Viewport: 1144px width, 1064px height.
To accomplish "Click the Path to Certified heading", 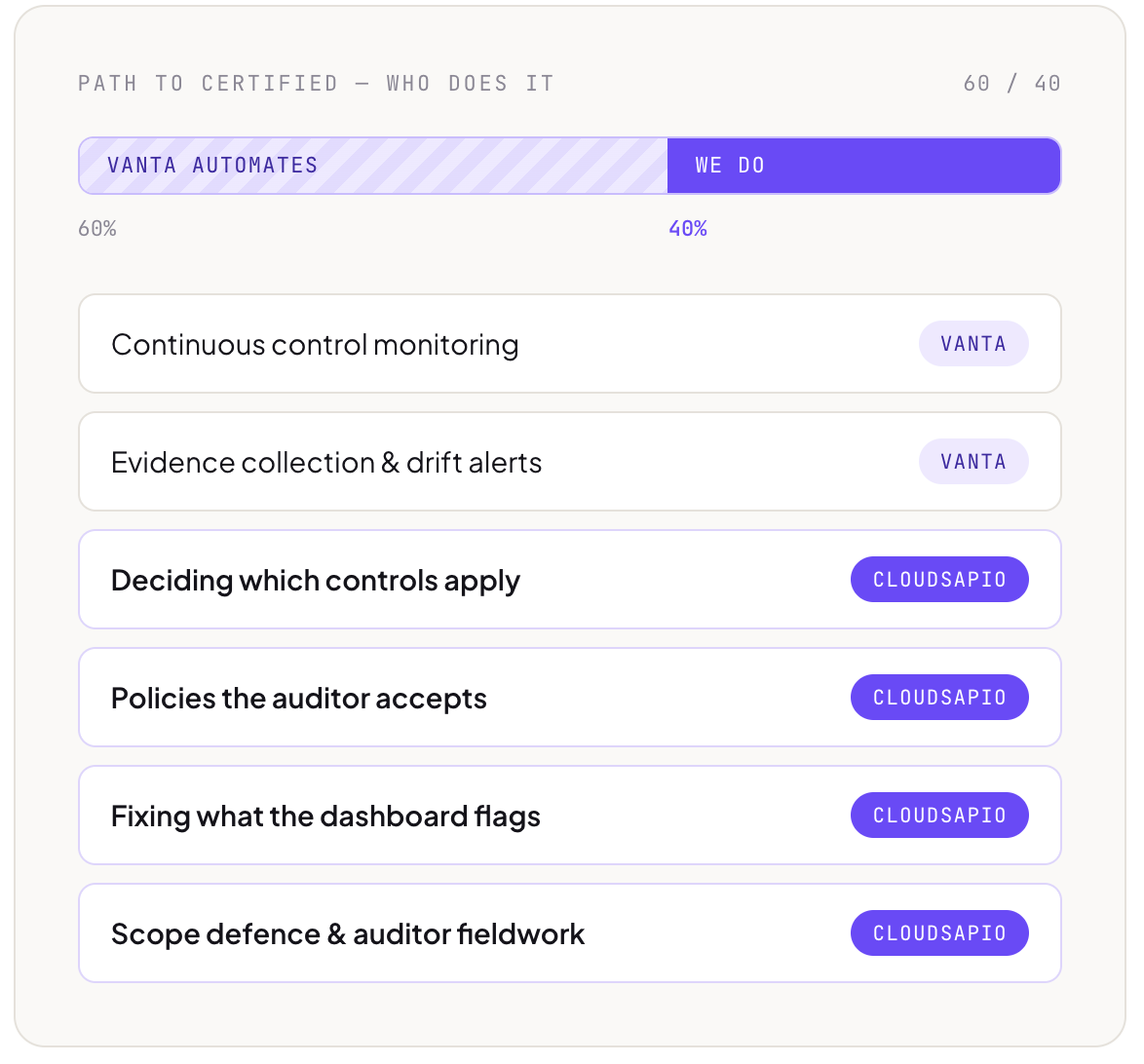I will click(316, 83).
